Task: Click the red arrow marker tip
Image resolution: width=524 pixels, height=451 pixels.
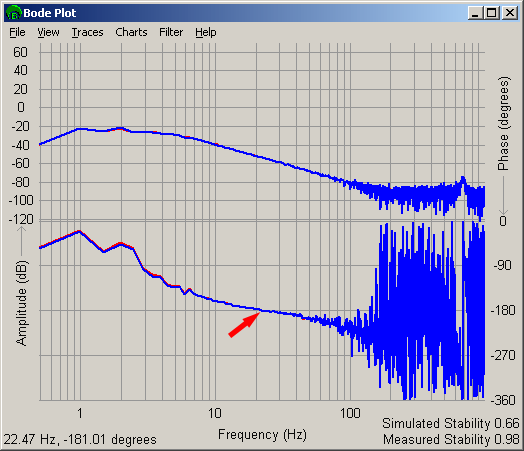Action: [259, 313]
